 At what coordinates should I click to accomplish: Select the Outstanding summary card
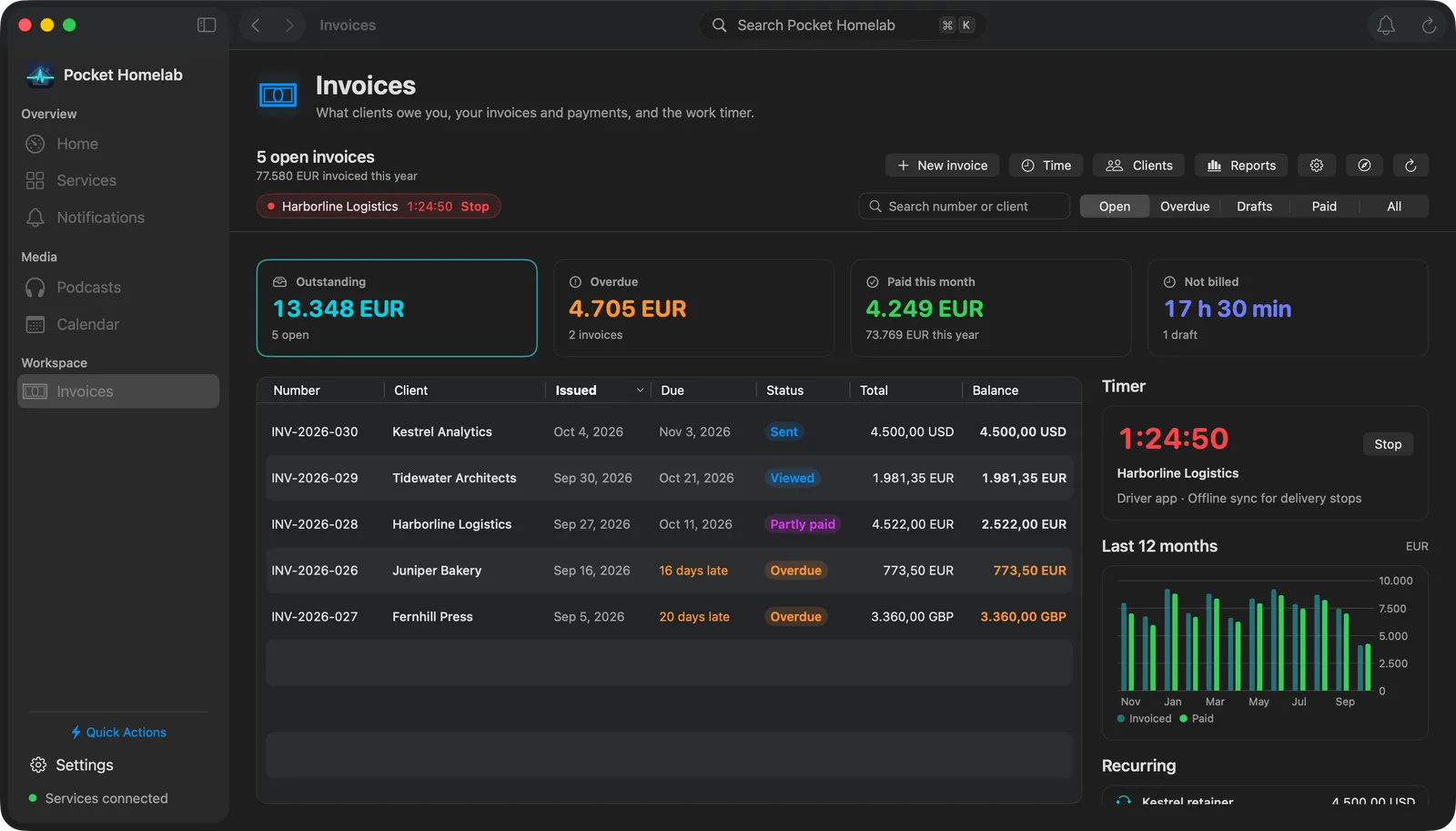tap(397, 309)
